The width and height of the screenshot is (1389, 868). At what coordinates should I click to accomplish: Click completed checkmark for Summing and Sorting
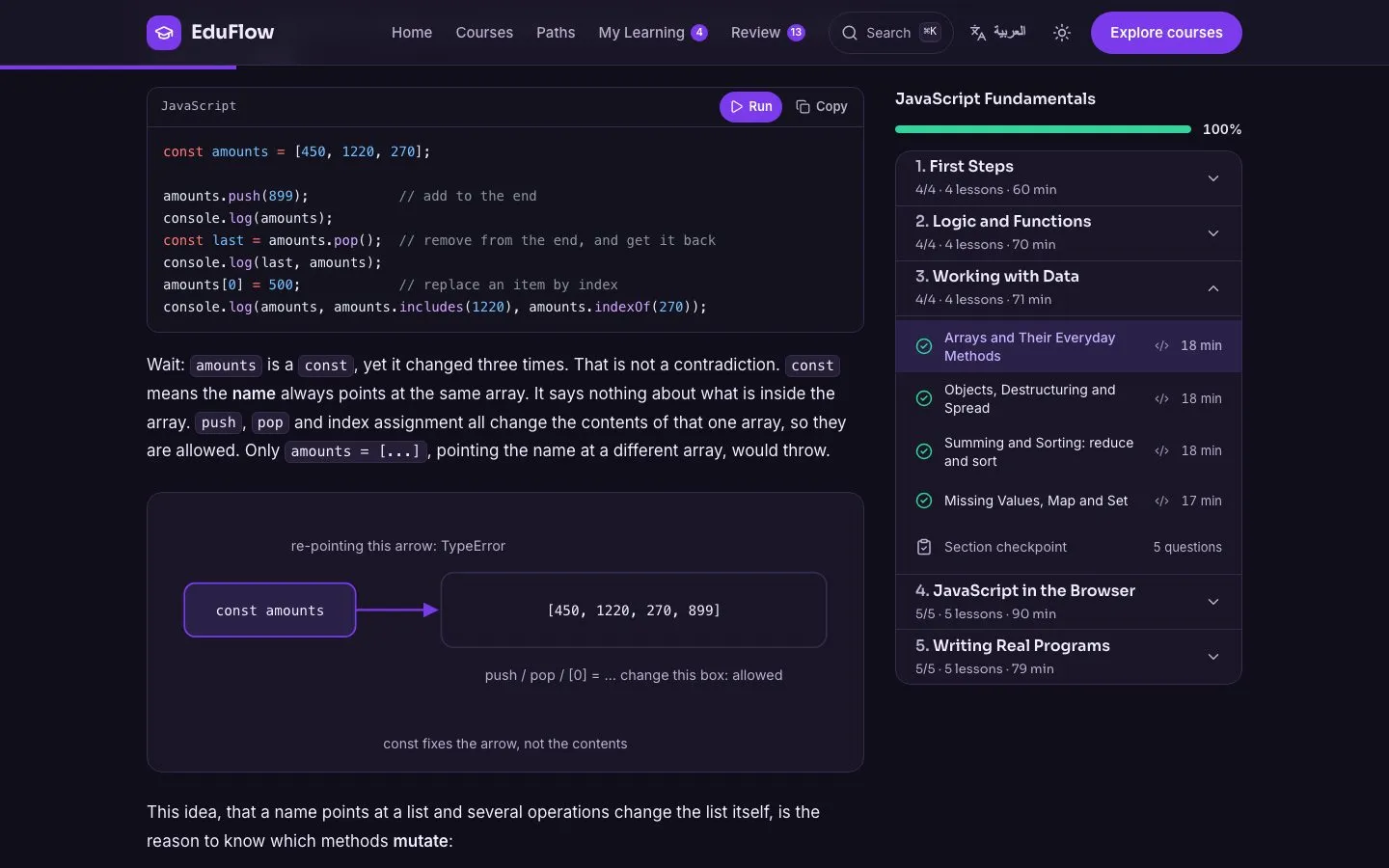coord(924,451)
